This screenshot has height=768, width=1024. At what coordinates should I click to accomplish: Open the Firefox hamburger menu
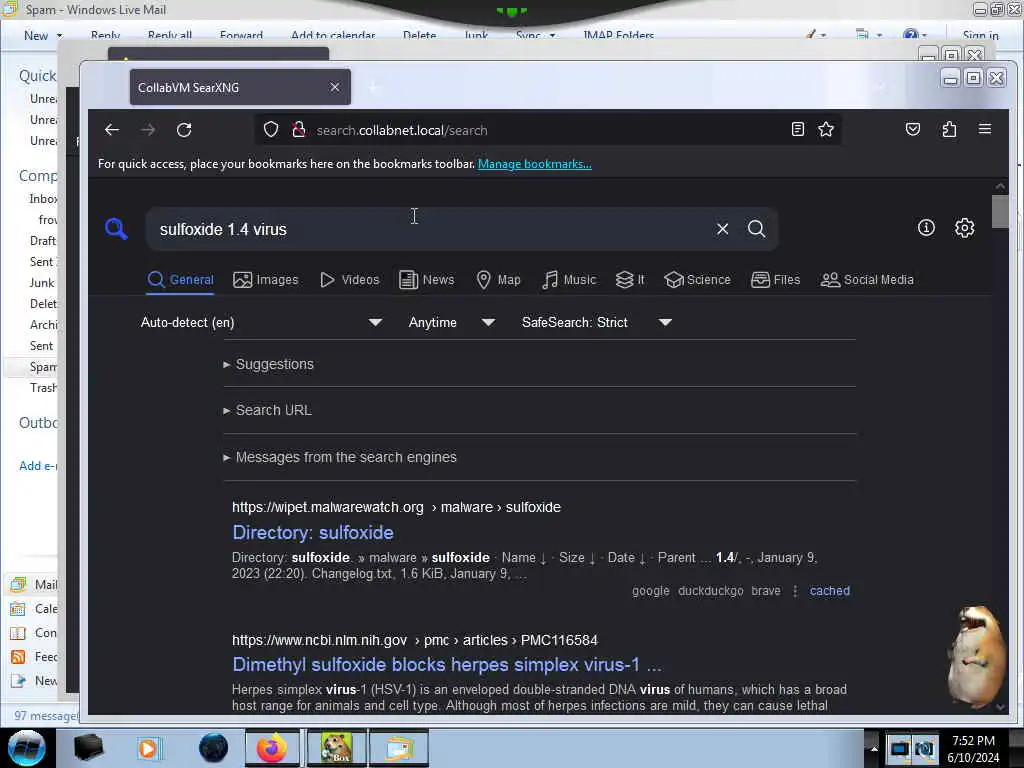point(985,129)
